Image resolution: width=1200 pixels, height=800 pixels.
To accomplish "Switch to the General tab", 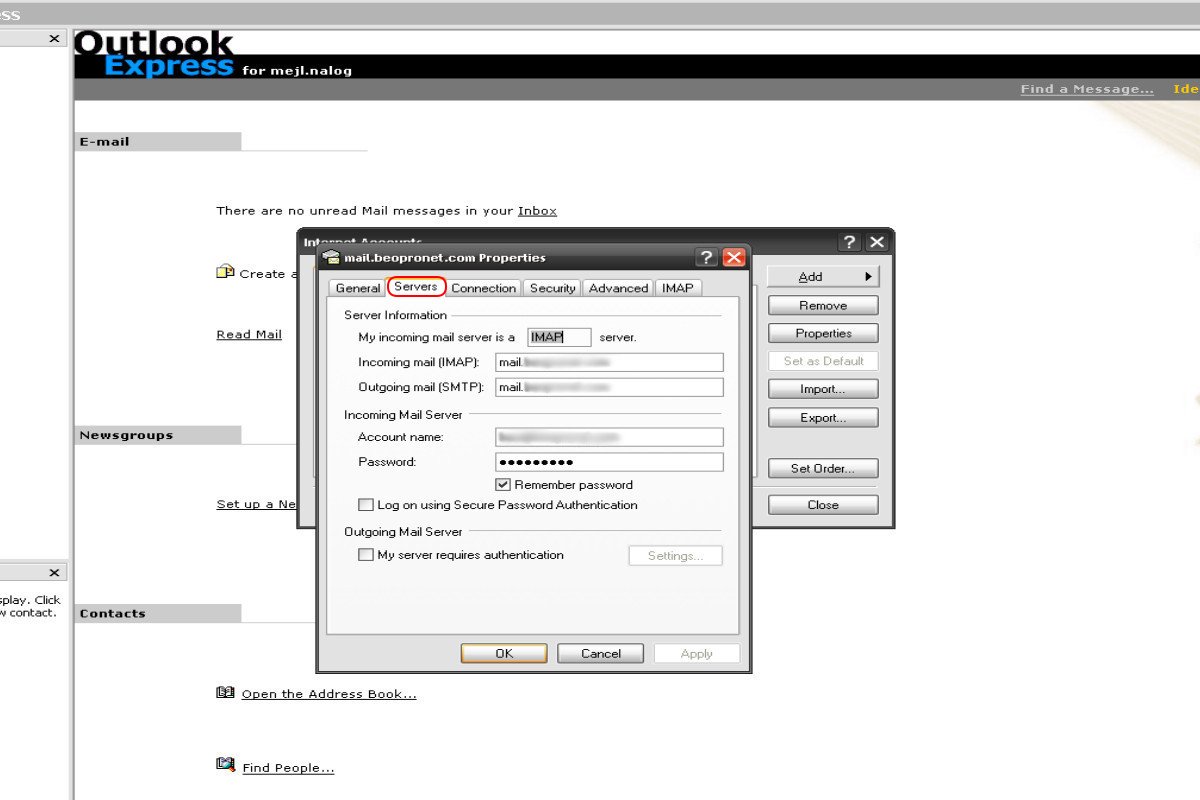I will point(357,288).
